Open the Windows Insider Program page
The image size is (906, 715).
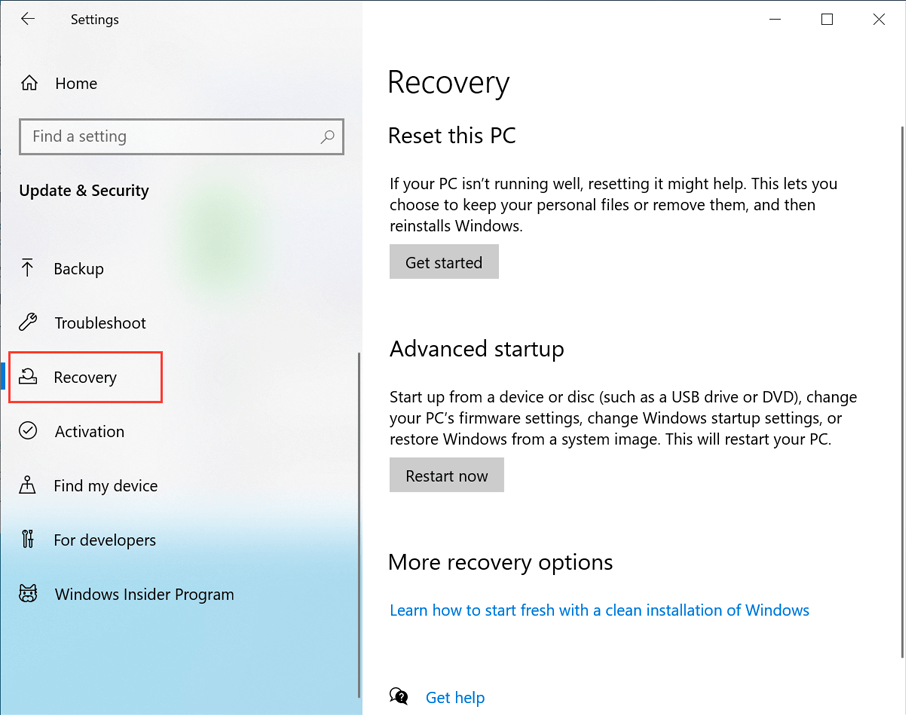point(144,594)
